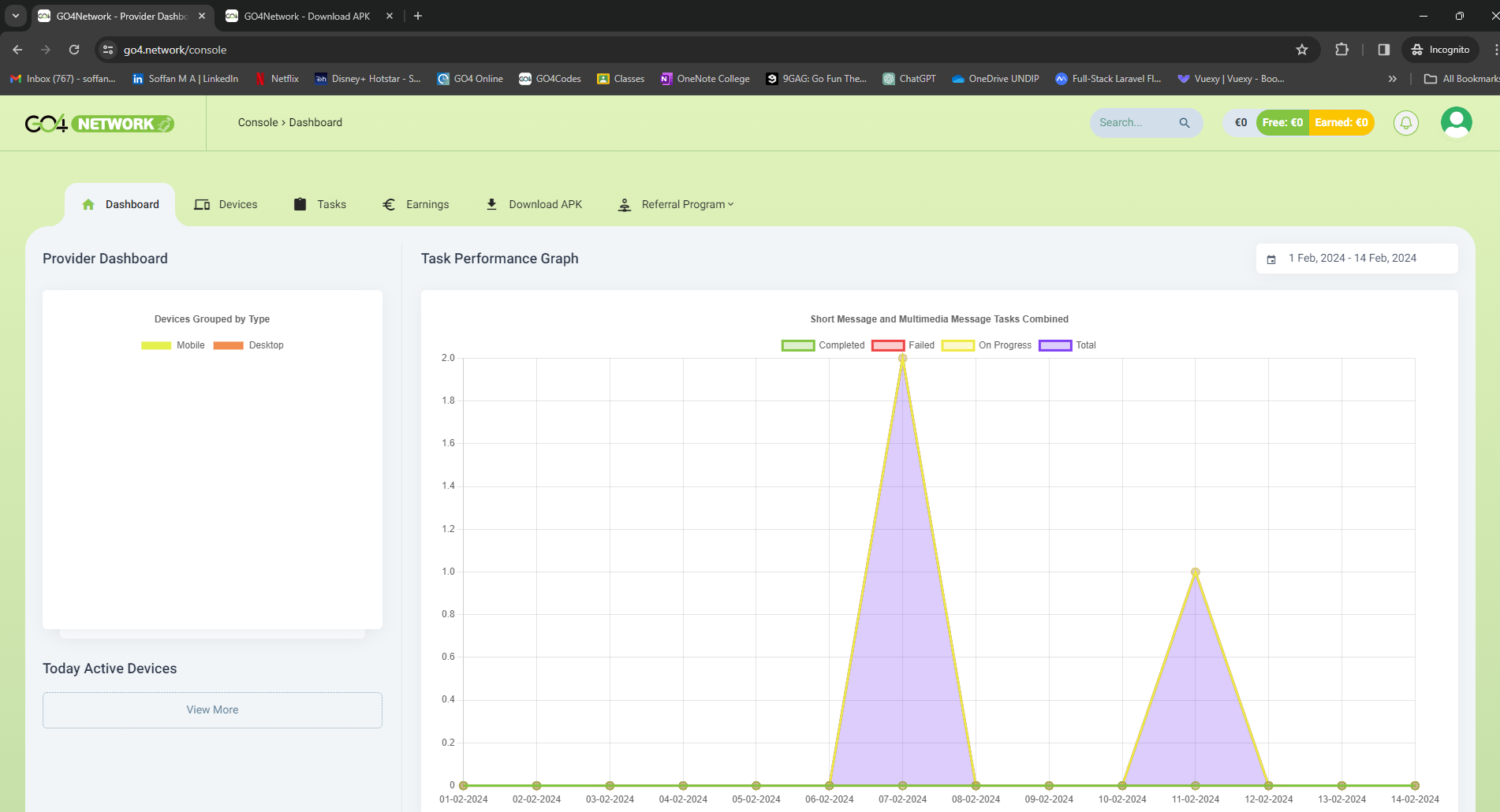Screen dimensions: 1500x812
Task: Open the LinkedIn bookmark
Action: 185,79
